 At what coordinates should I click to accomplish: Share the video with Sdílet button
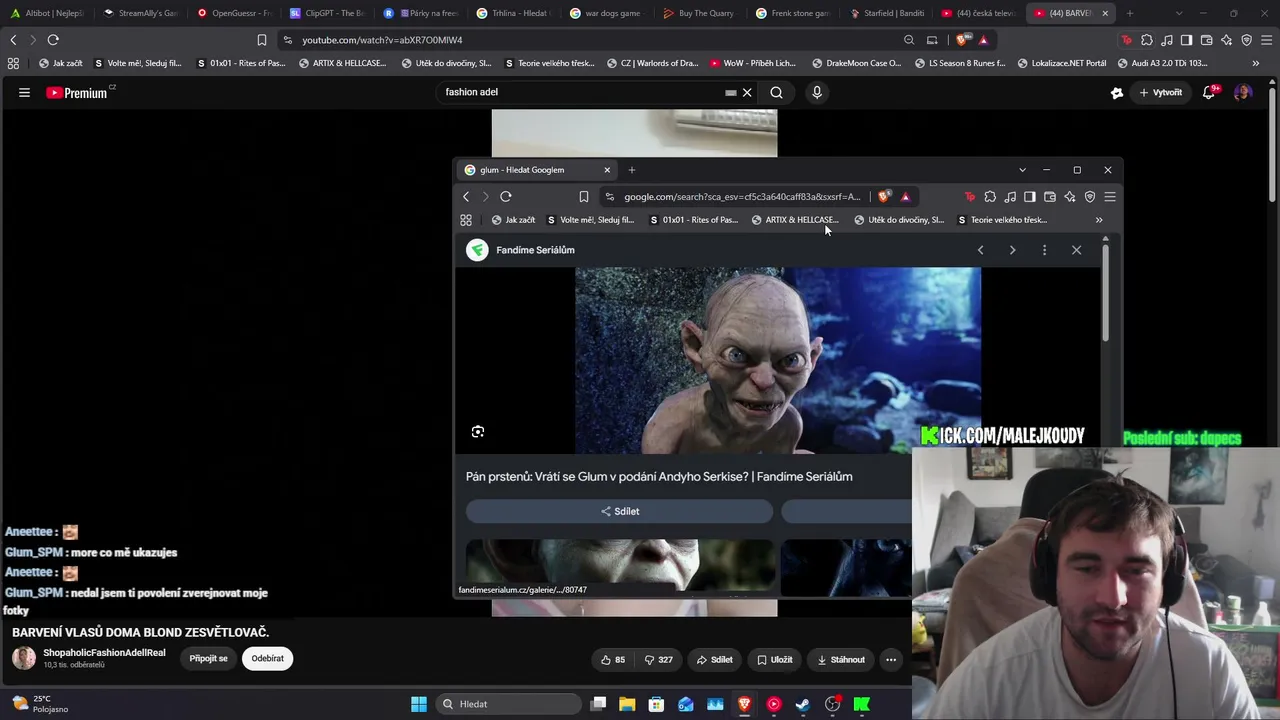click(714, 660)
